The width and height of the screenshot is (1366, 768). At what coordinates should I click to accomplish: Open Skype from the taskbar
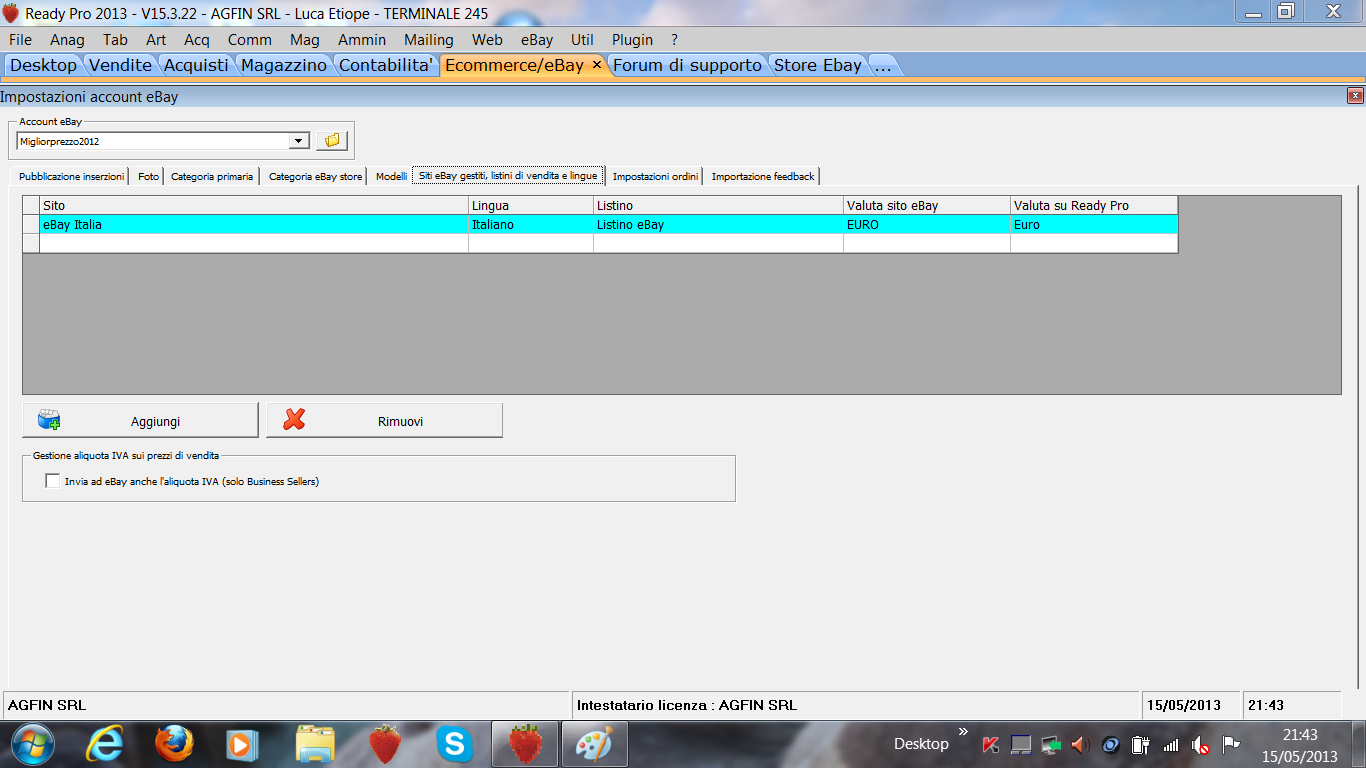[454, 744]
